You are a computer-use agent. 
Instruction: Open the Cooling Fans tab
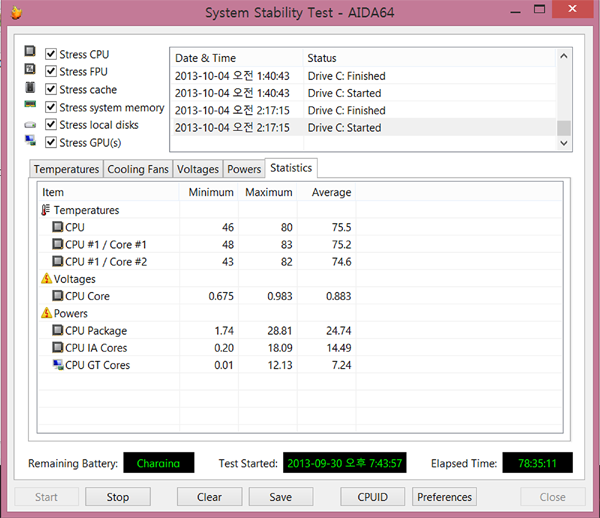tap(138, 169)
